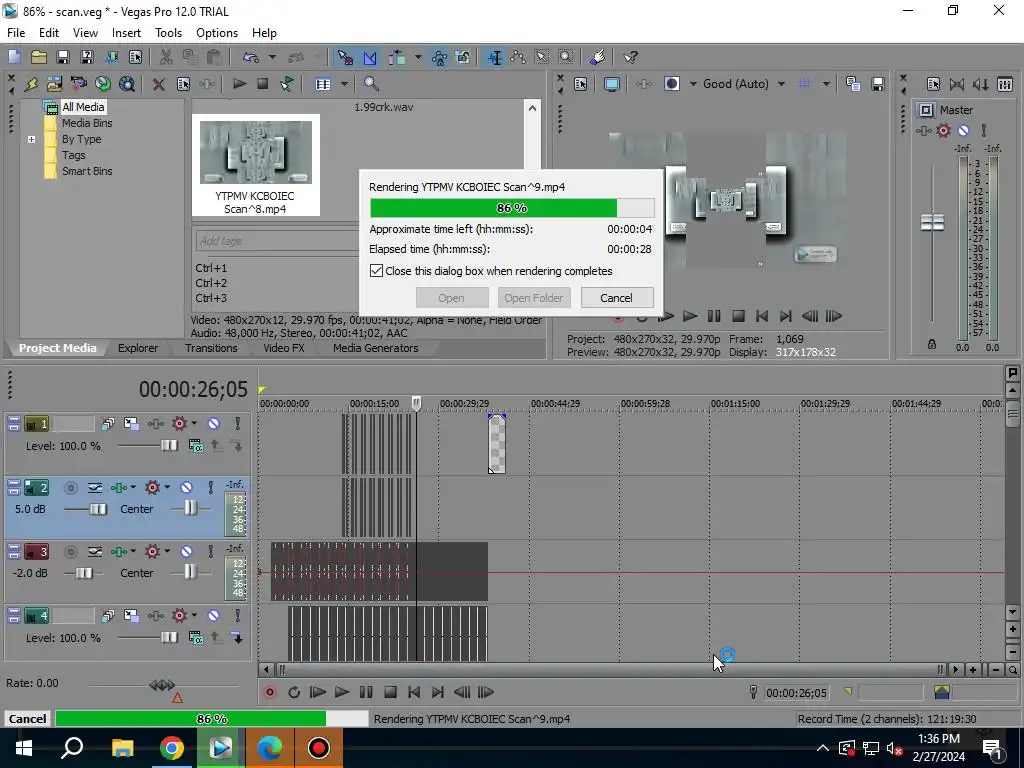Click timeline stop button
This screenshot has height=768, width=1024.
(390, 692)
